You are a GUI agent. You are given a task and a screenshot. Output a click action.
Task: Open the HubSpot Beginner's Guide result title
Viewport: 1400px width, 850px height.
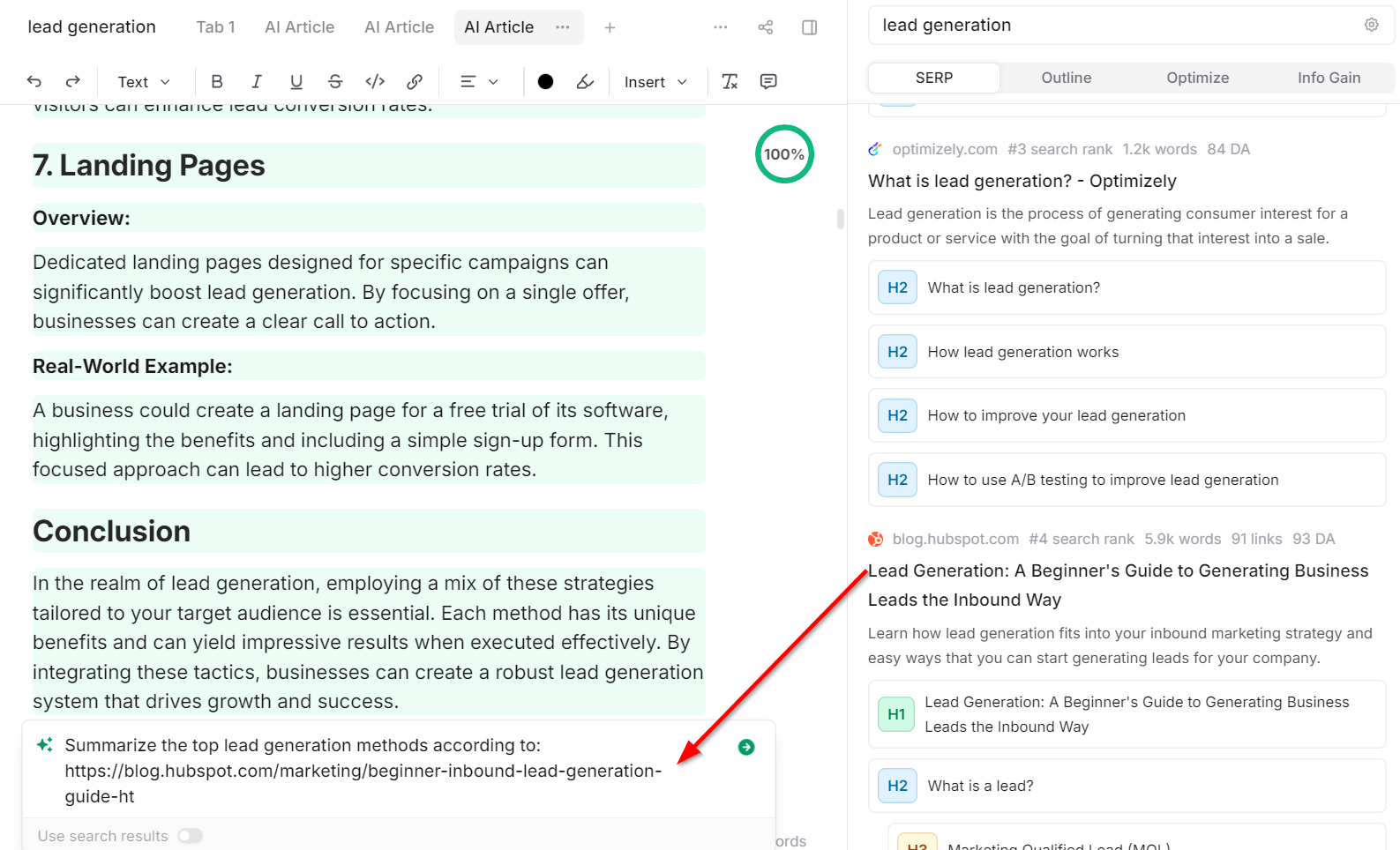click(1119, 585)
